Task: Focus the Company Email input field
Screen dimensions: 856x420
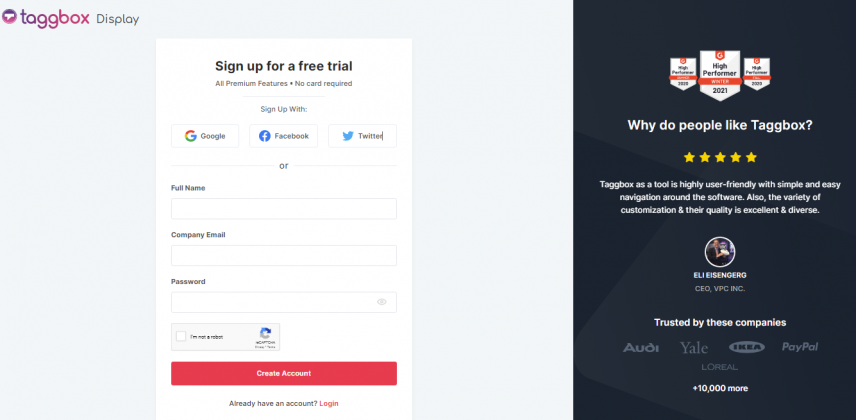Action: point(284,256)
